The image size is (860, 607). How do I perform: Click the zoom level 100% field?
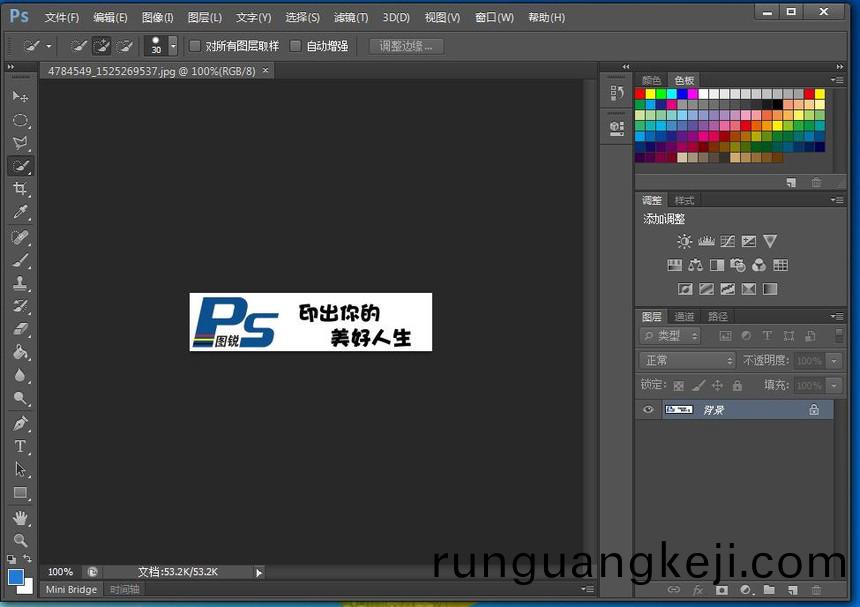60,572
